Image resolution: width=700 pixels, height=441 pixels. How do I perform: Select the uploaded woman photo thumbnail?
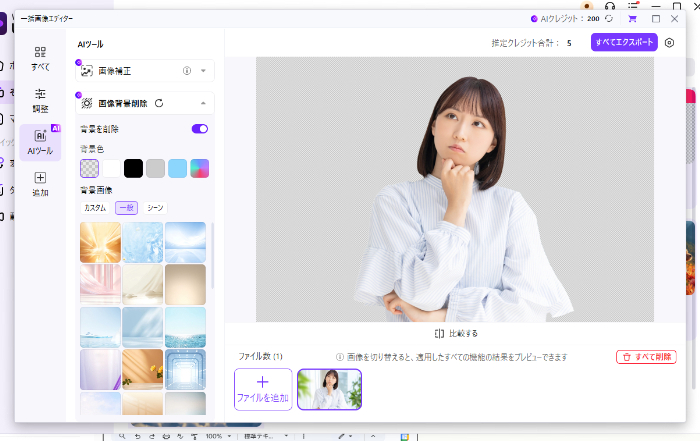tap(329, 389)
